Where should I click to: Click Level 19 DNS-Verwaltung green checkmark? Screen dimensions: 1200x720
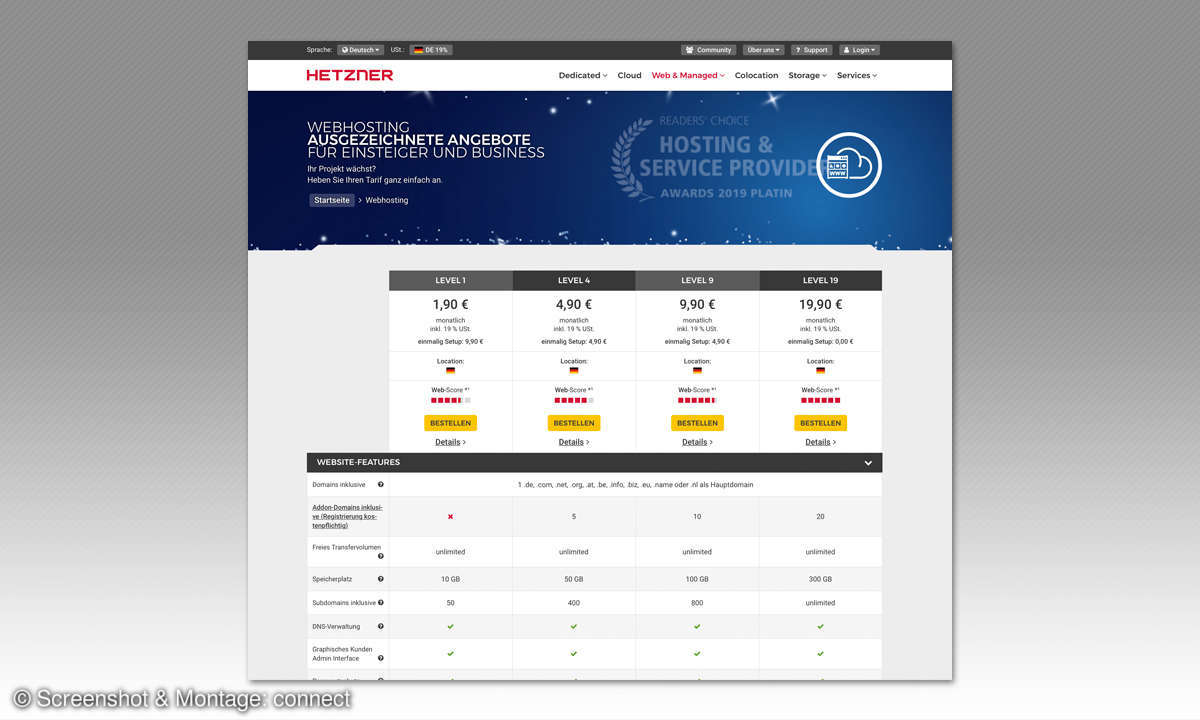pyautogui.click(x=821, y=626)
